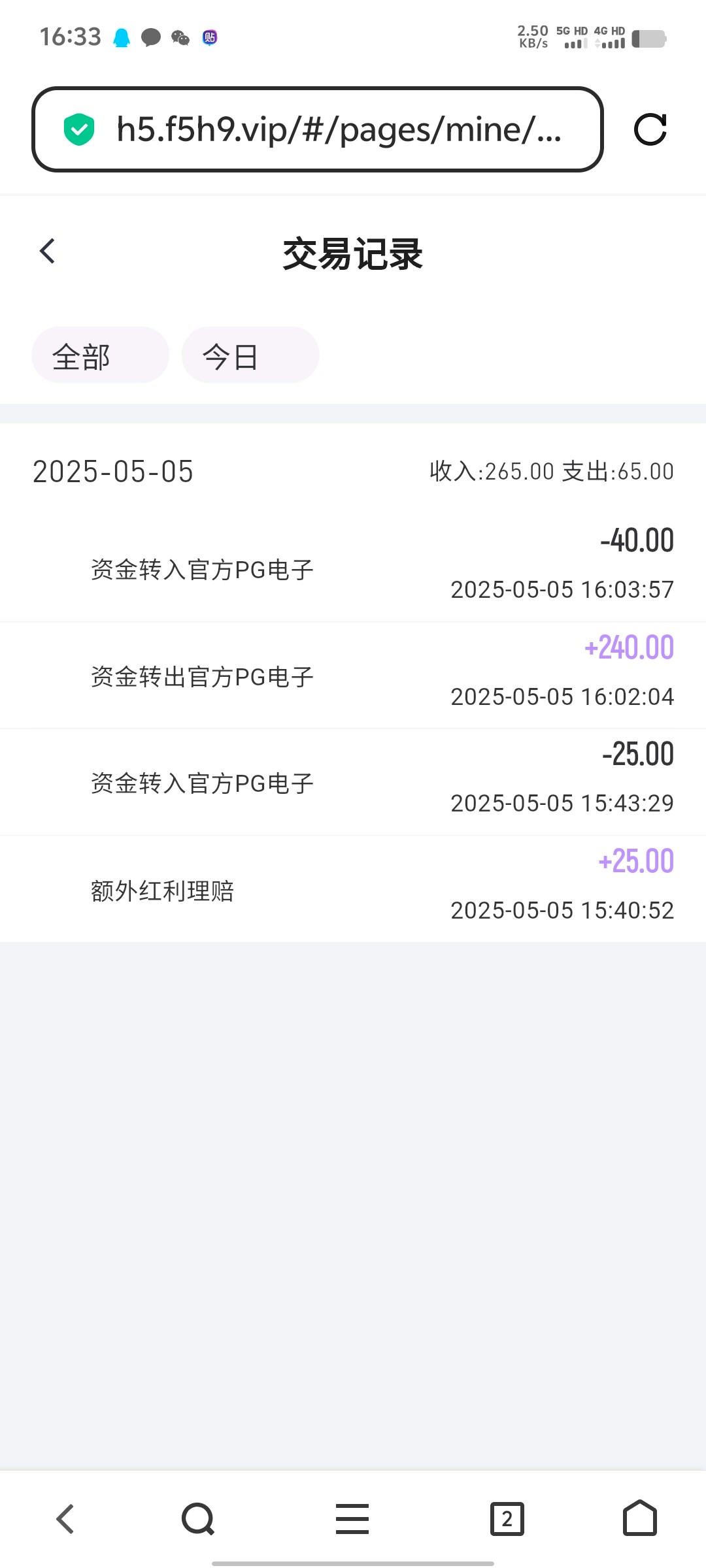Open the browser hamburger menu
This screenshot has width=706, height=1568.
coord(352,1518)
